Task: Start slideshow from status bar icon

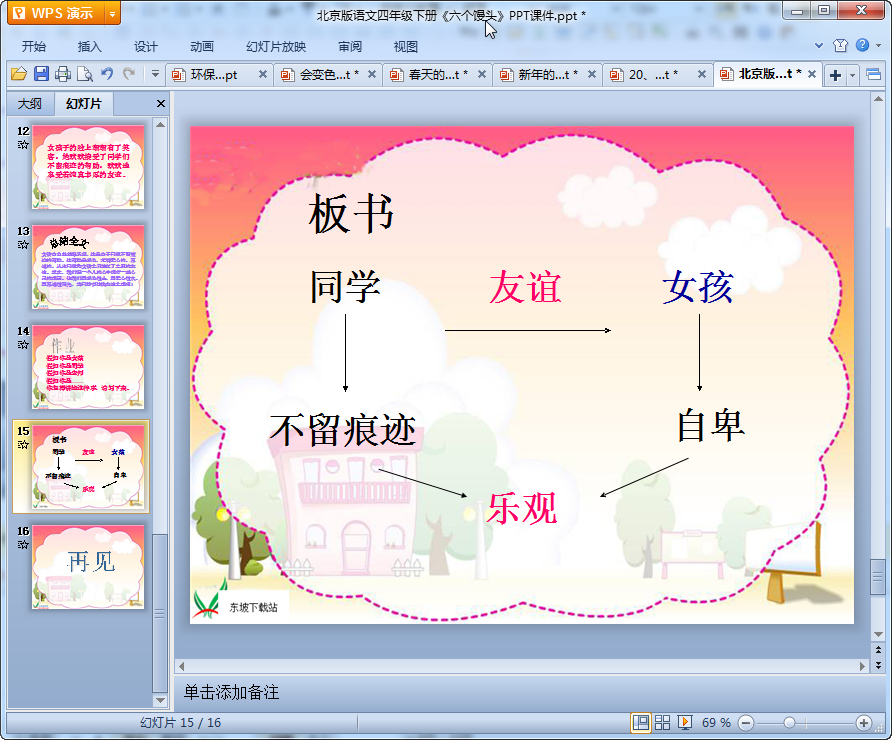Action: click(686, 722)
